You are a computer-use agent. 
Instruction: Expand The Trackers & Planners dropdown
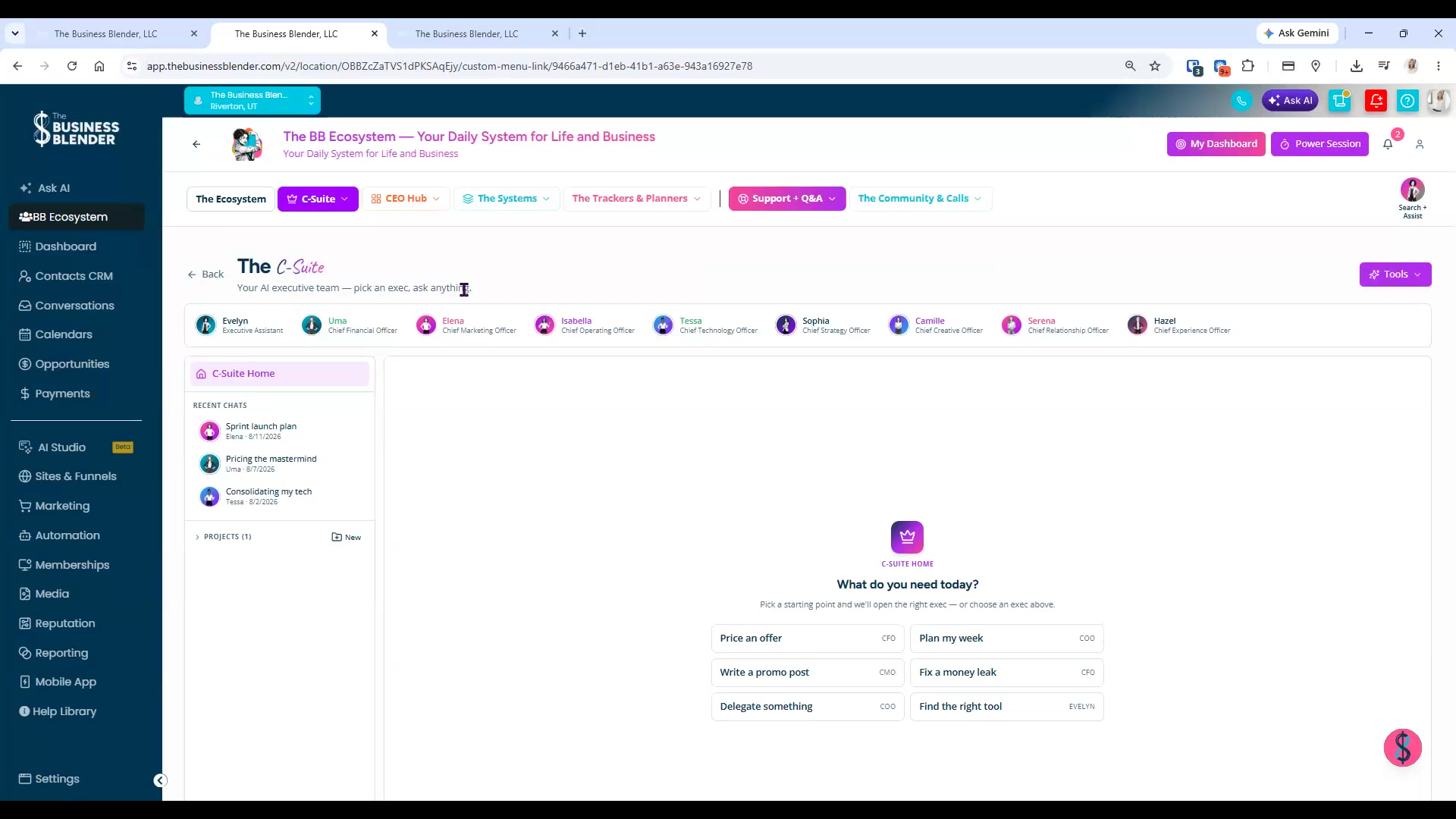point(637,199)
